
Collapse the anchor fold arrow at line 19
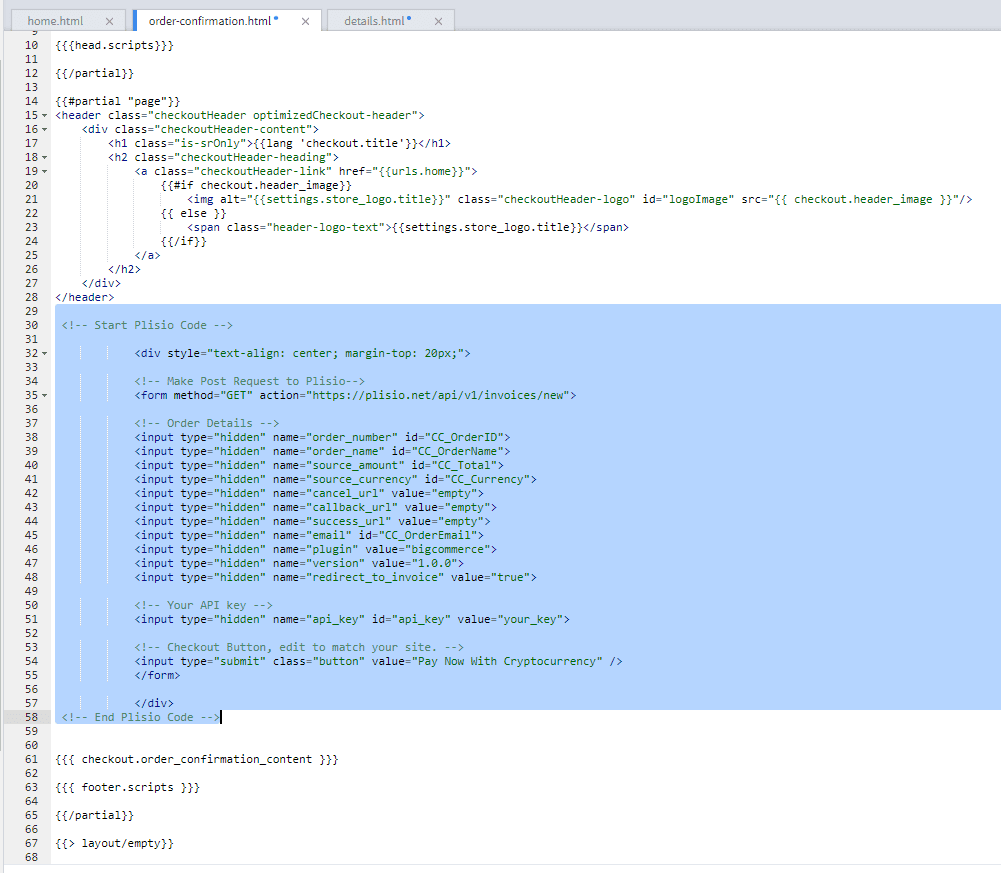[x=45, y=172]
